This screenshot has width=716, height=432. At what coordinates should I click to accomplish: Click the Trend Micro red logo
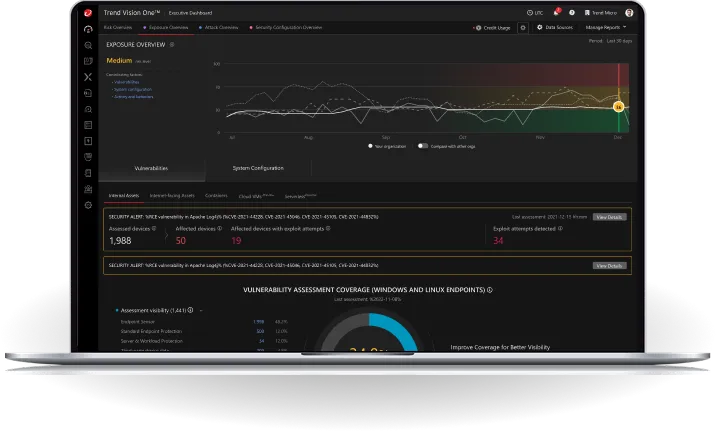[88, 13]
